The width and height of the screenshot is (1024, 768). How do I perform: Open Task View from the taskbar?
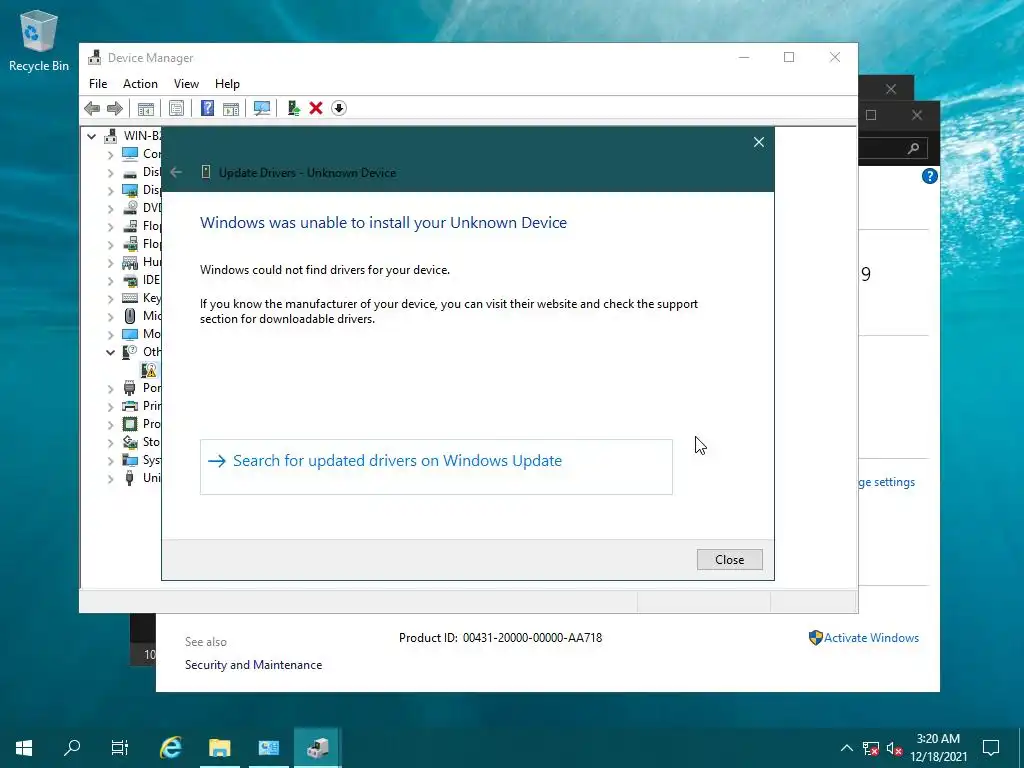[120, 748]
